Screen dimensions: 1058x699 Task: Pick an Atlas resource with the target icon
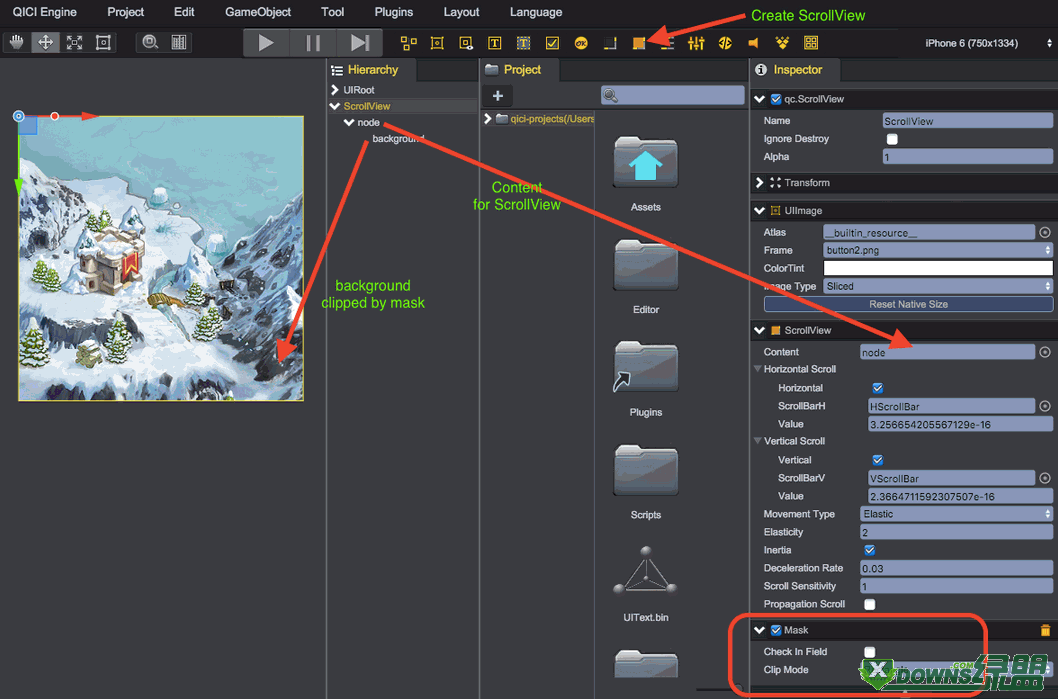pos(1045,232)
